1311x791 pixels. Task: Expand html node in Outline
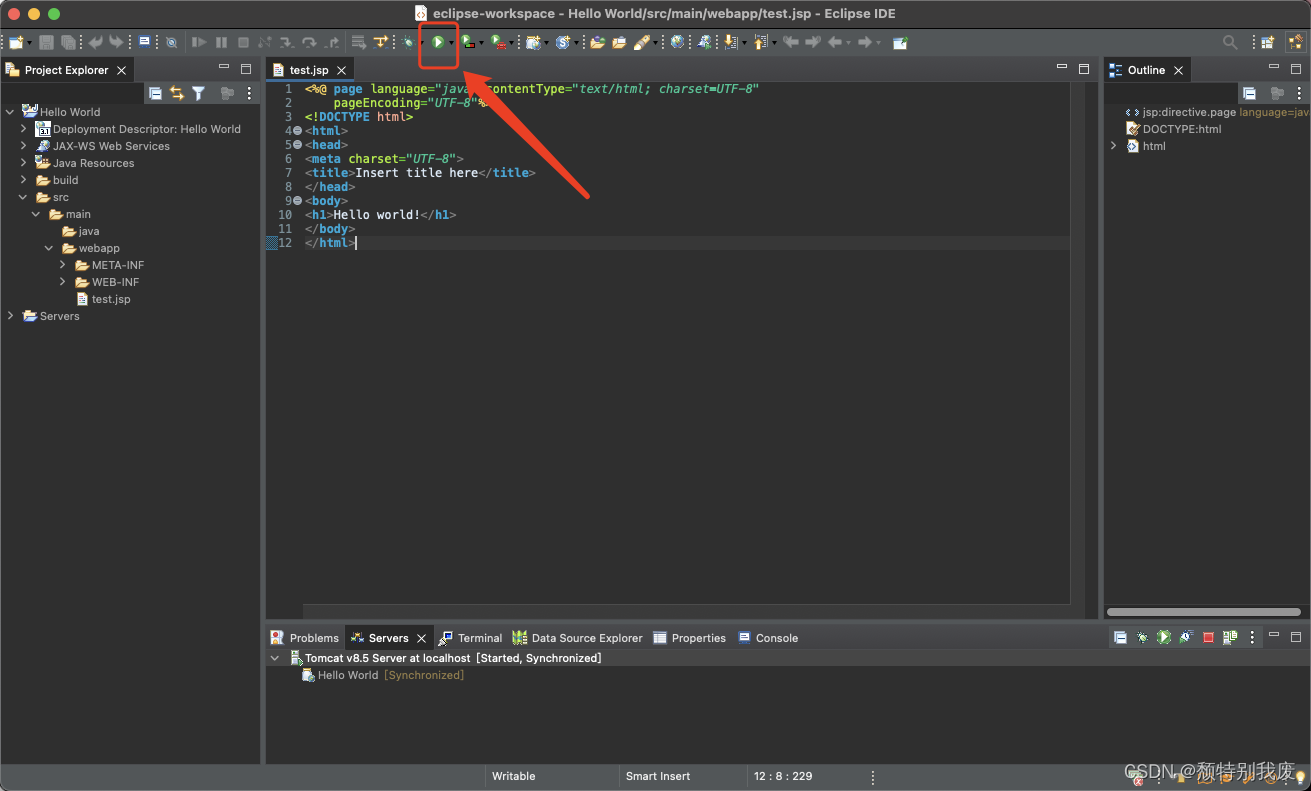tap(1114, 146)
